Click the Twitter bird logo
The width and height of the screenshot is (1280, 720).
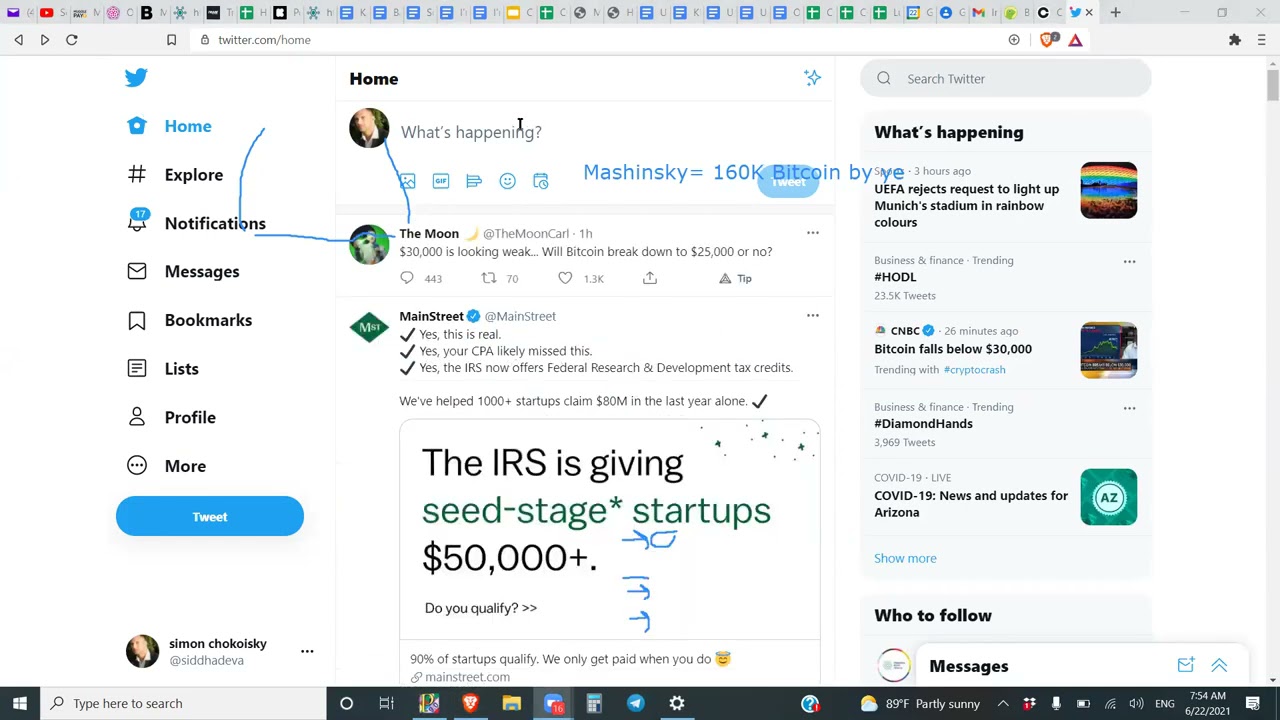tap(136, 77)
